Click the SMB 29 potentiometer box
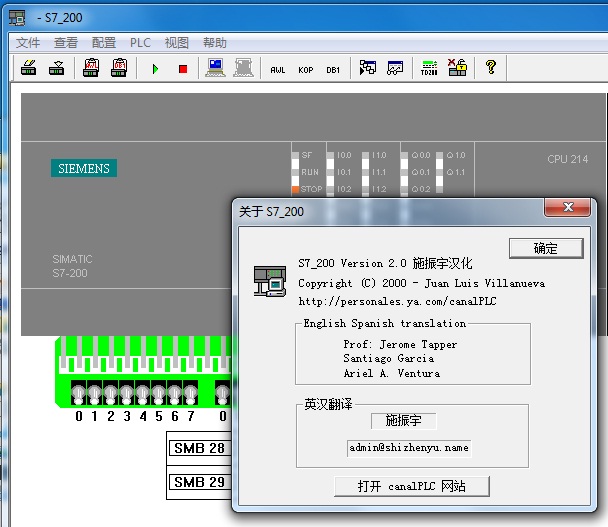 click(199, 482)
